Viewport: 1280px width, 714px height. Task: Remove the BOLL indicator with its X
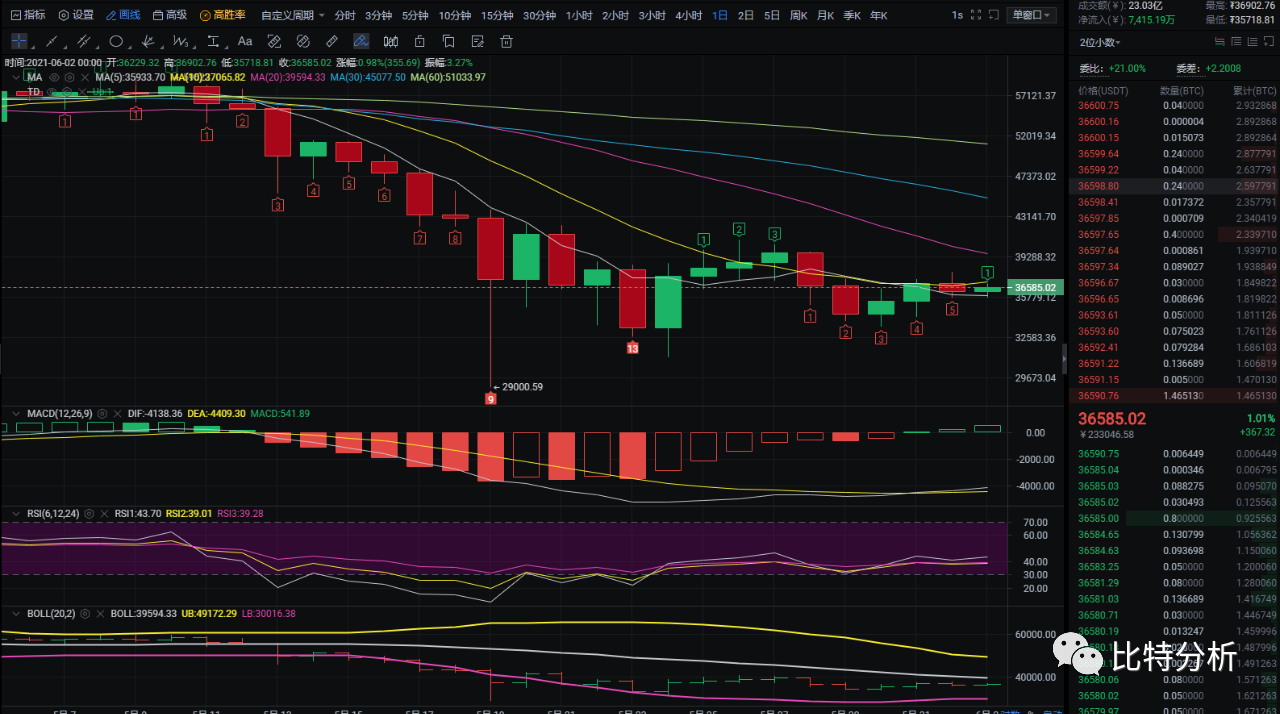point(100,613)
